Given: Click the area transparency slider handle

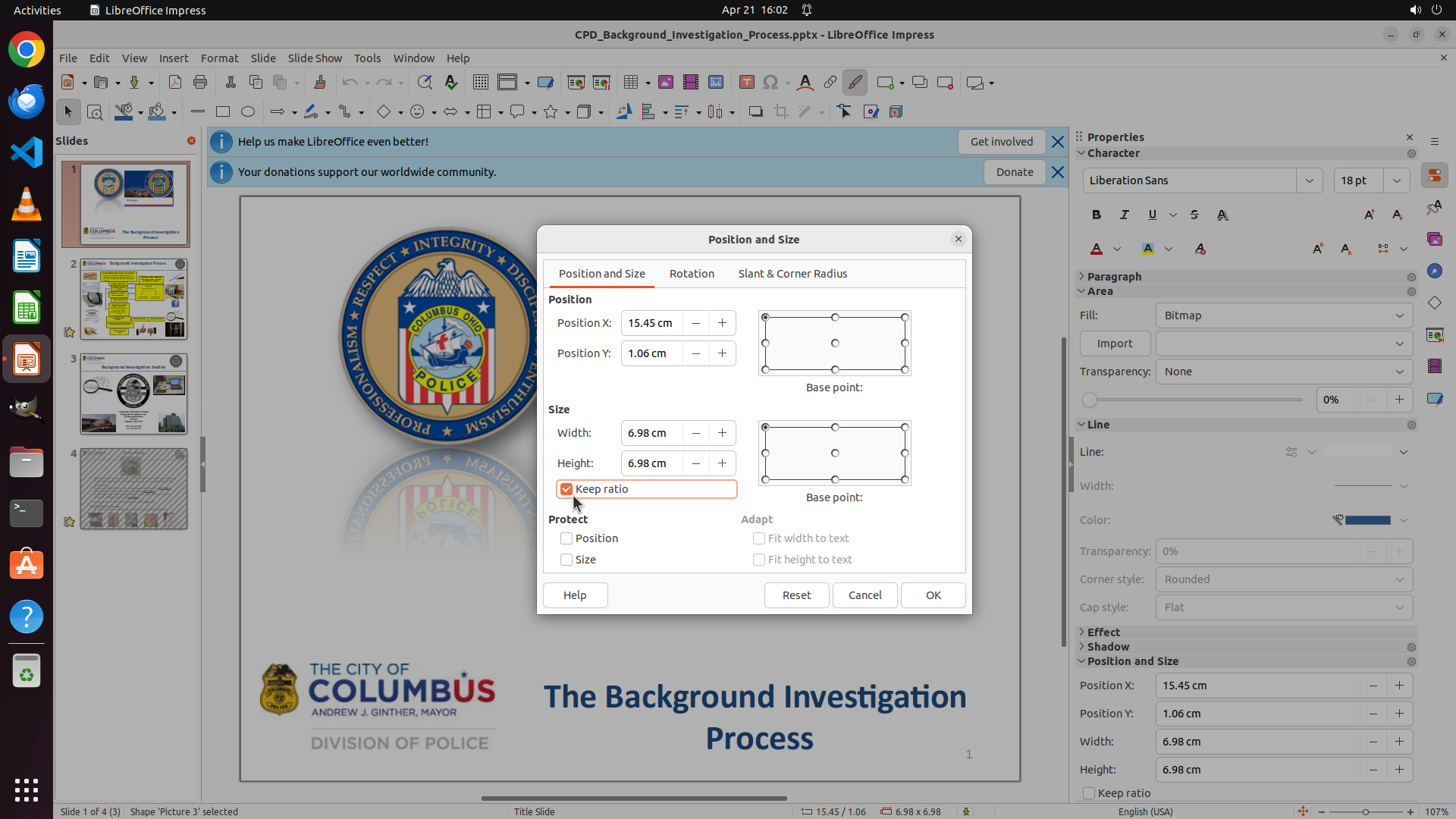Looking at the screenshot, I should coord(1090,400).
